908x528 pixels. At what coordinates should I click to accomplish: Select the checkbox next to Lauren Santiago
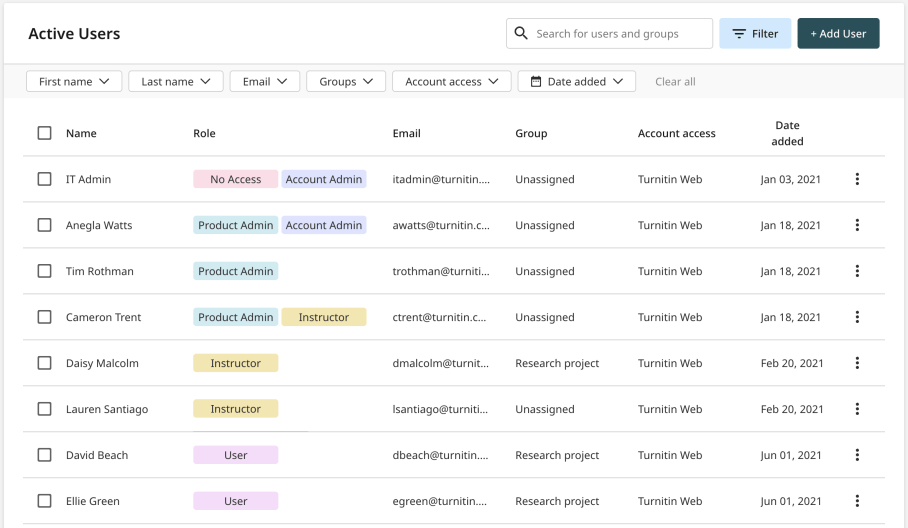44,409
